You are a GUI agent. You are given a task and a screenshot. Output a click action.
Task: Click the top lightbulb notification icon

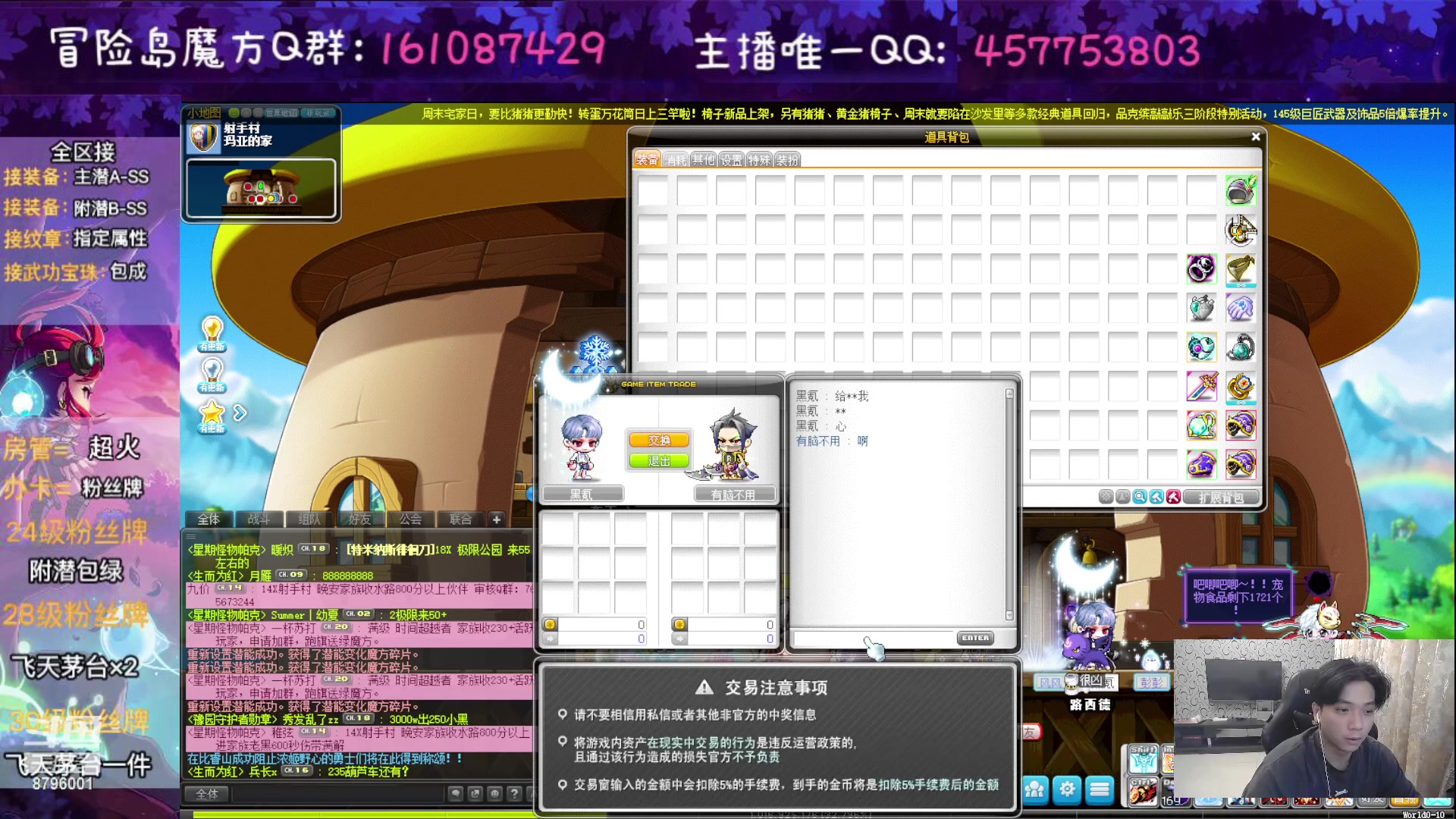point(212,334)
